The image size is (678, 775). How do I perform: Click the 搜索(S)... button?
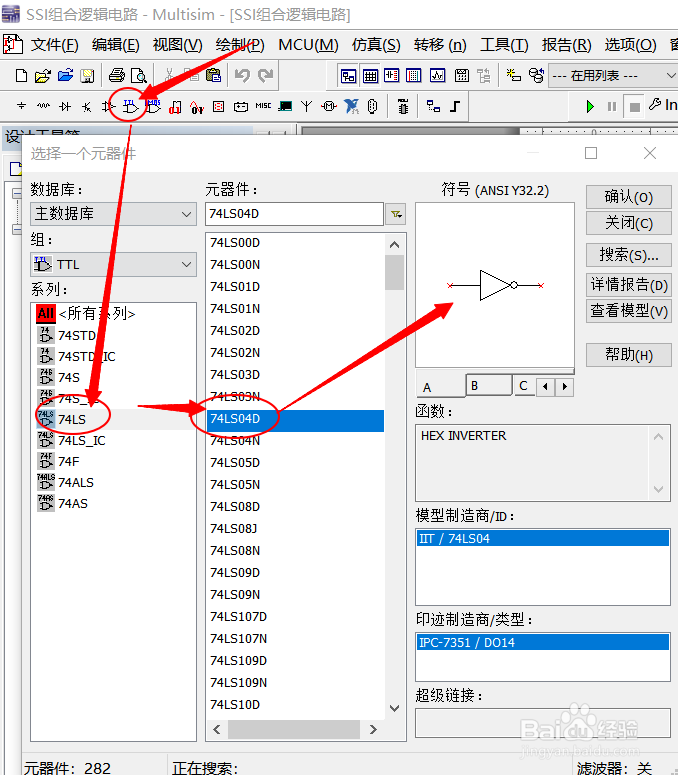(629, 255)
